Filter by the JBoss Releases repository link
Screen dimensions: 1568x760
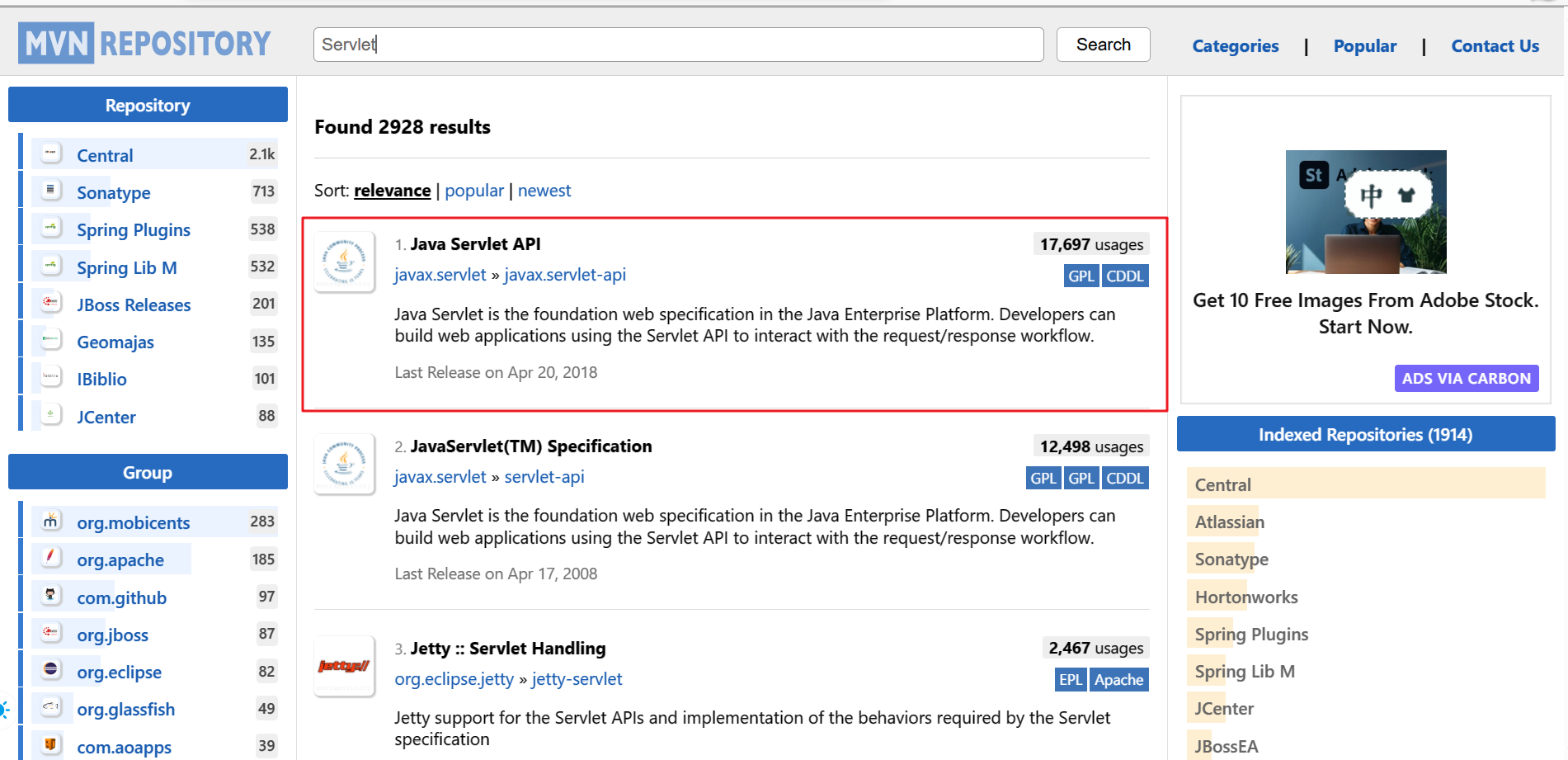(x=134, y=305)
